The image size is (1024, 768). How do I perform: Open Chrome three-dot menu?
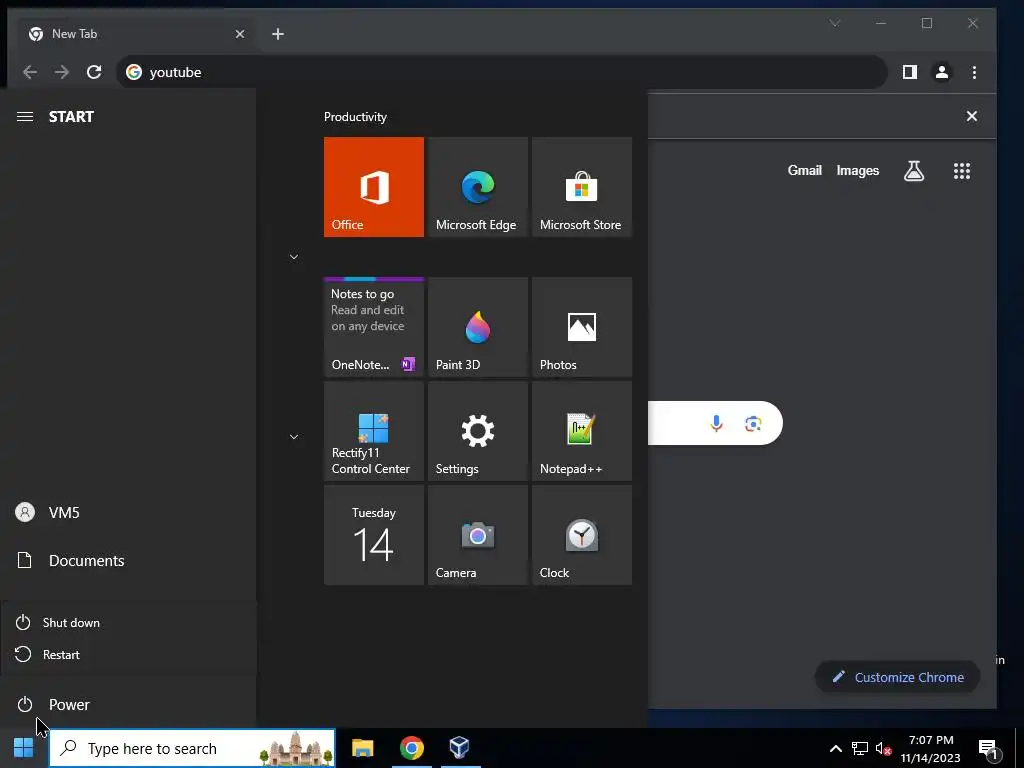pos(974,72)
